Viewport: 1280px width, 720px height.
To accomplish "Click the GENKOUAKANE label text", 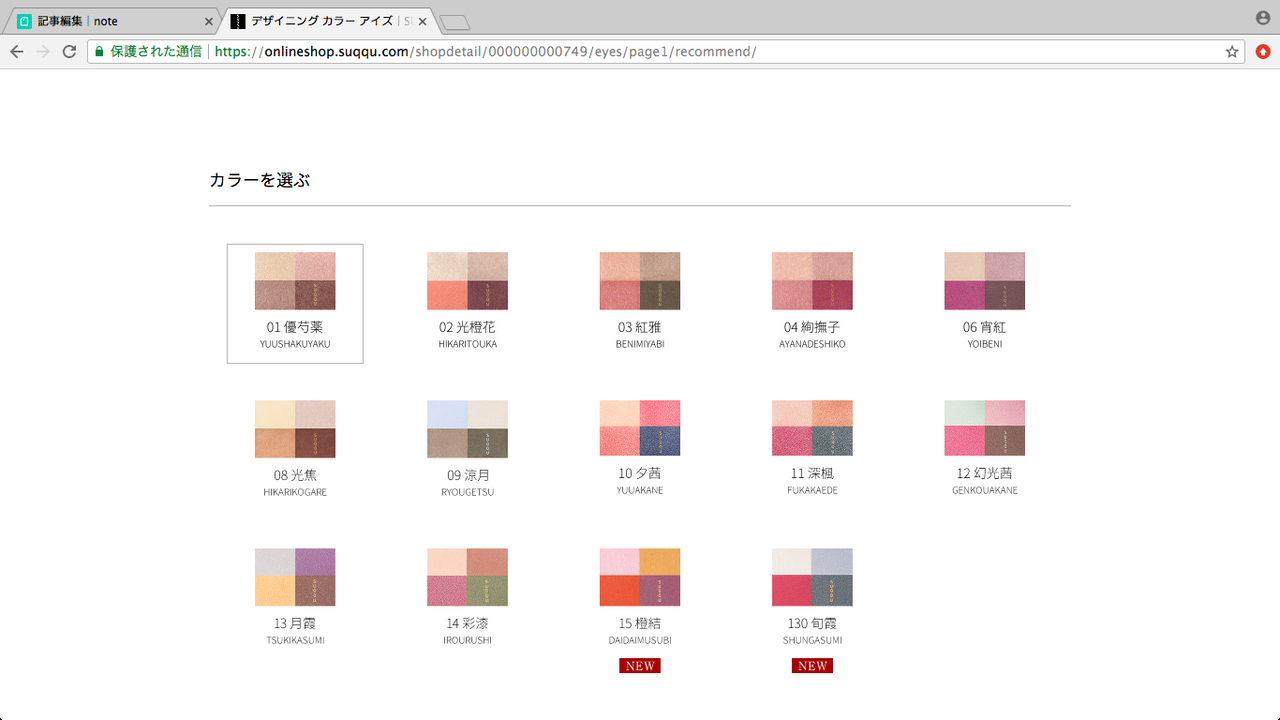I will click(984, 490).
